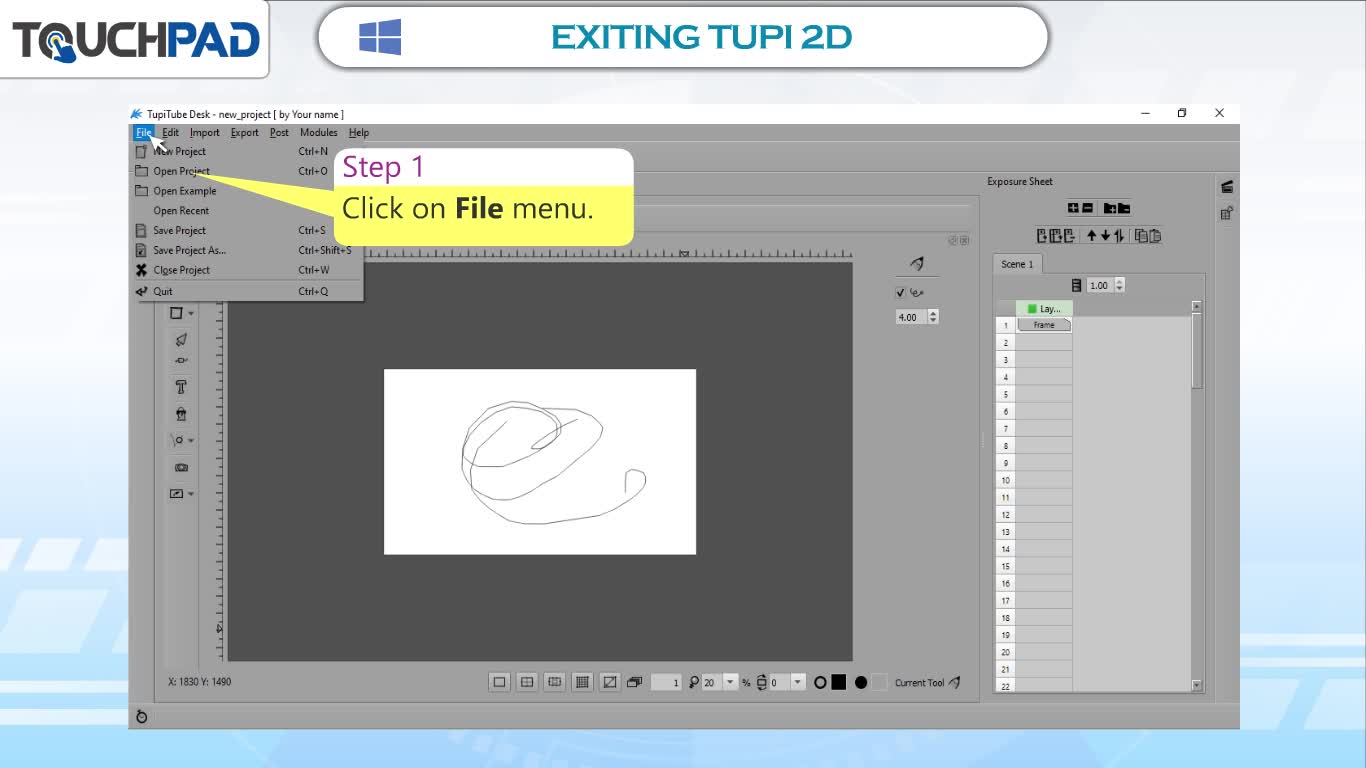1366x768 pixels.
Task: Open the Edit menu
Action: (170, 132)
